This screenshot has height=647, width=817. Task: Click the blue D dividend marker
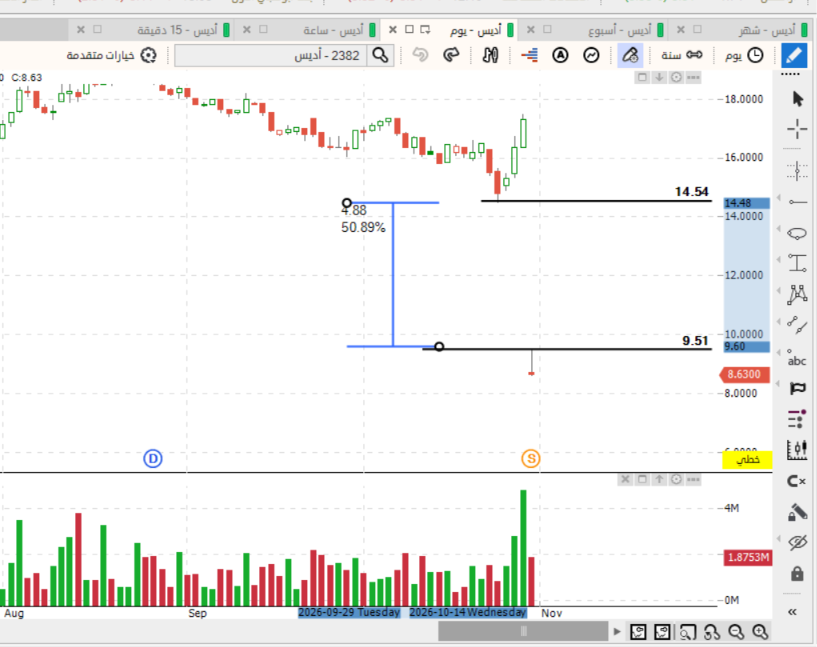pyautogui.click(x=153, y=458)
